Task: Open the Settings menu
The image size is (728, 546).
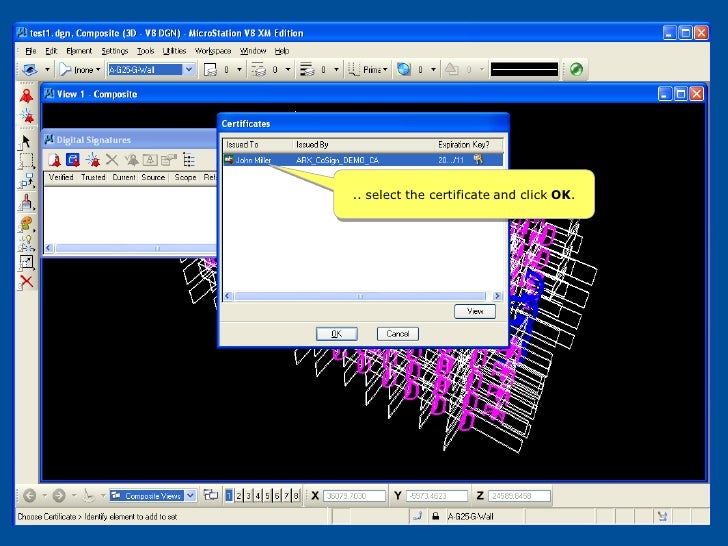Action: pyautogui.click(x=114, y=50)
